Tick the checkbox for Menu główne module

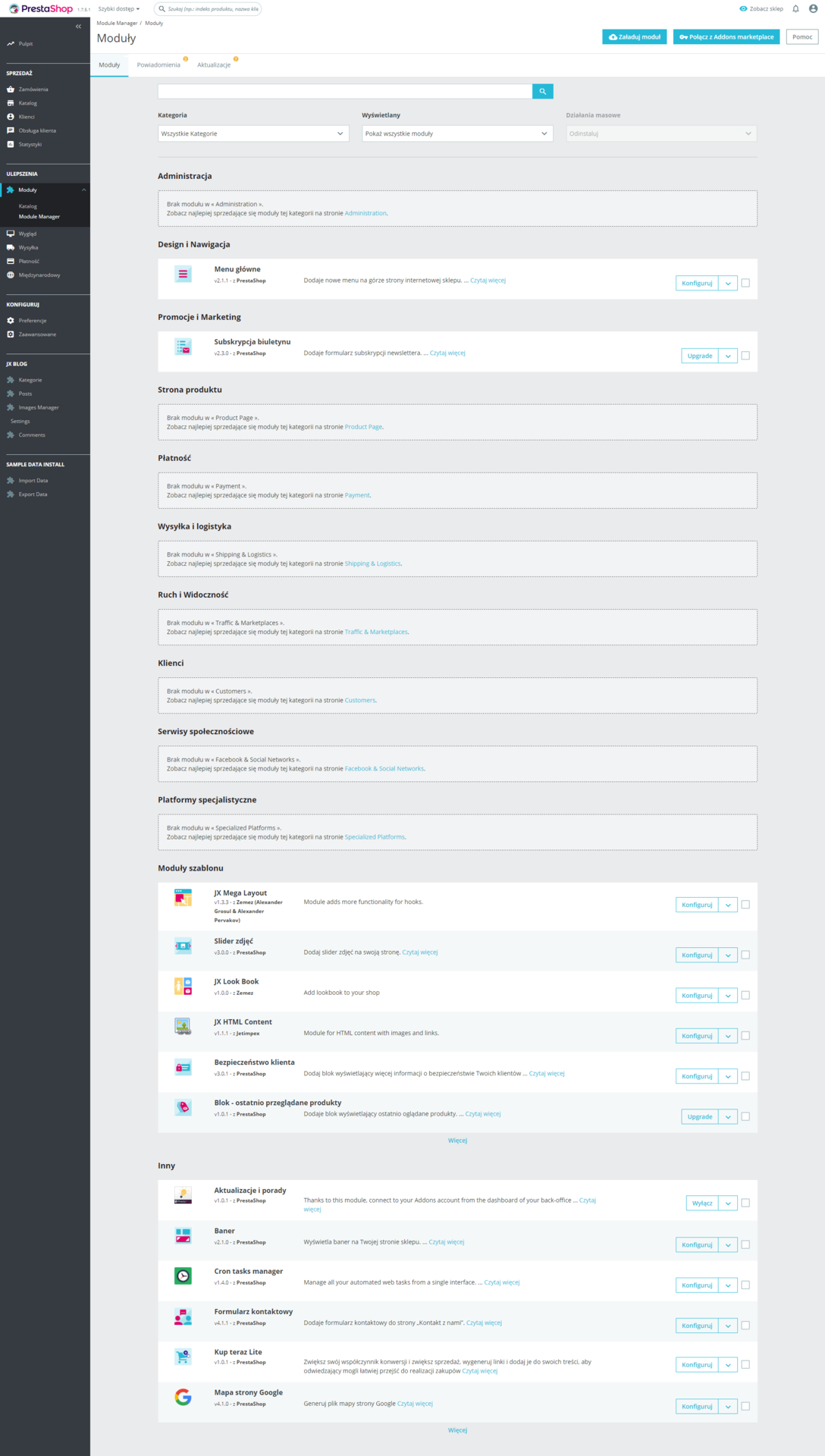[x=745, y=283]
